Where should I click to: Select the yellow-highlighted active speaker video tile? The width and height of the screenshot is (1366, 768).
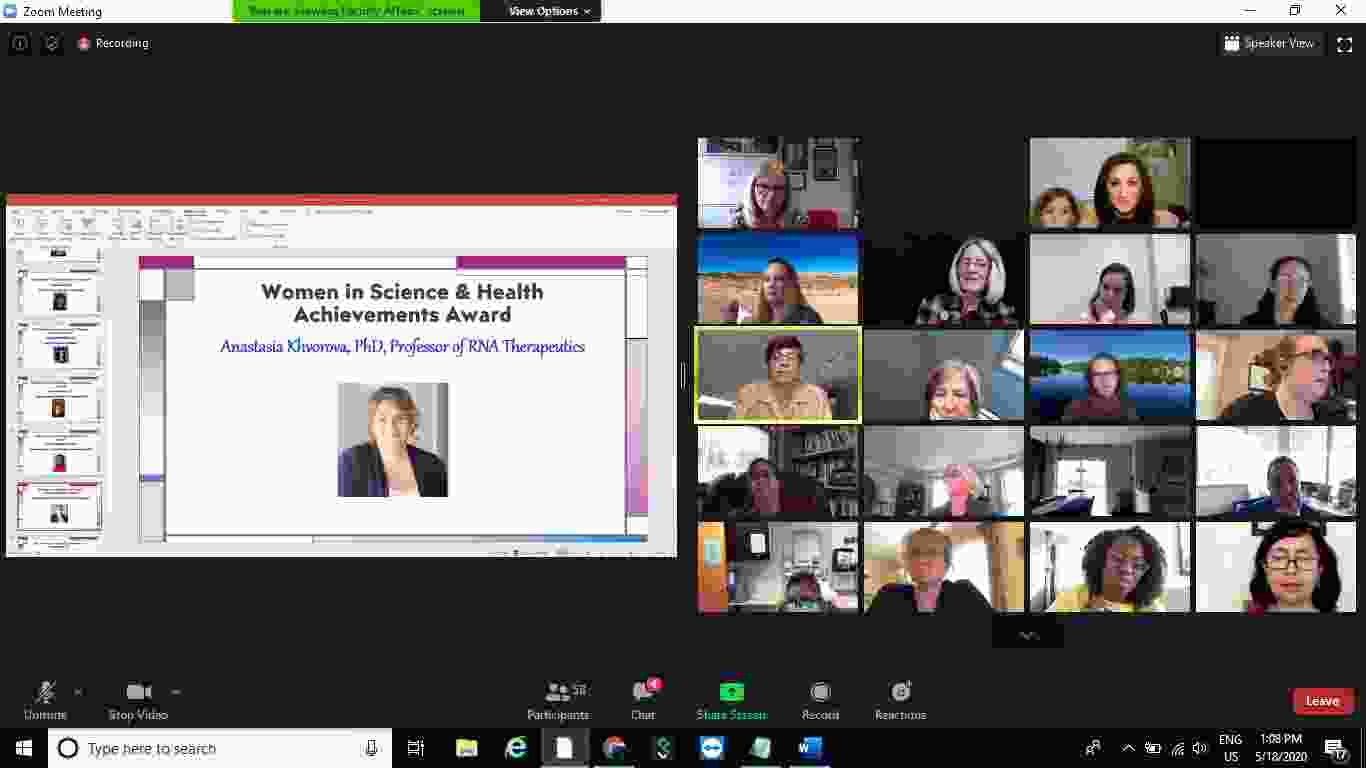click(778, 375)
